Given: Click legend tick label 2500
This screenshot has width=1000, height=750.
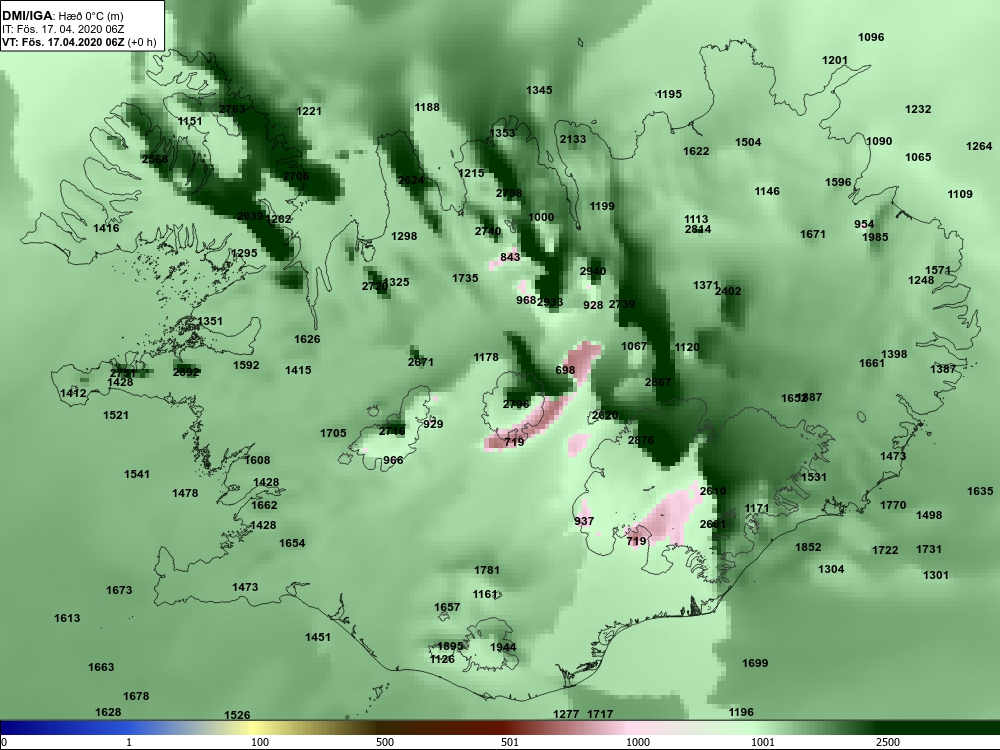Looking at the screenshot, I should tap(888, 742).
